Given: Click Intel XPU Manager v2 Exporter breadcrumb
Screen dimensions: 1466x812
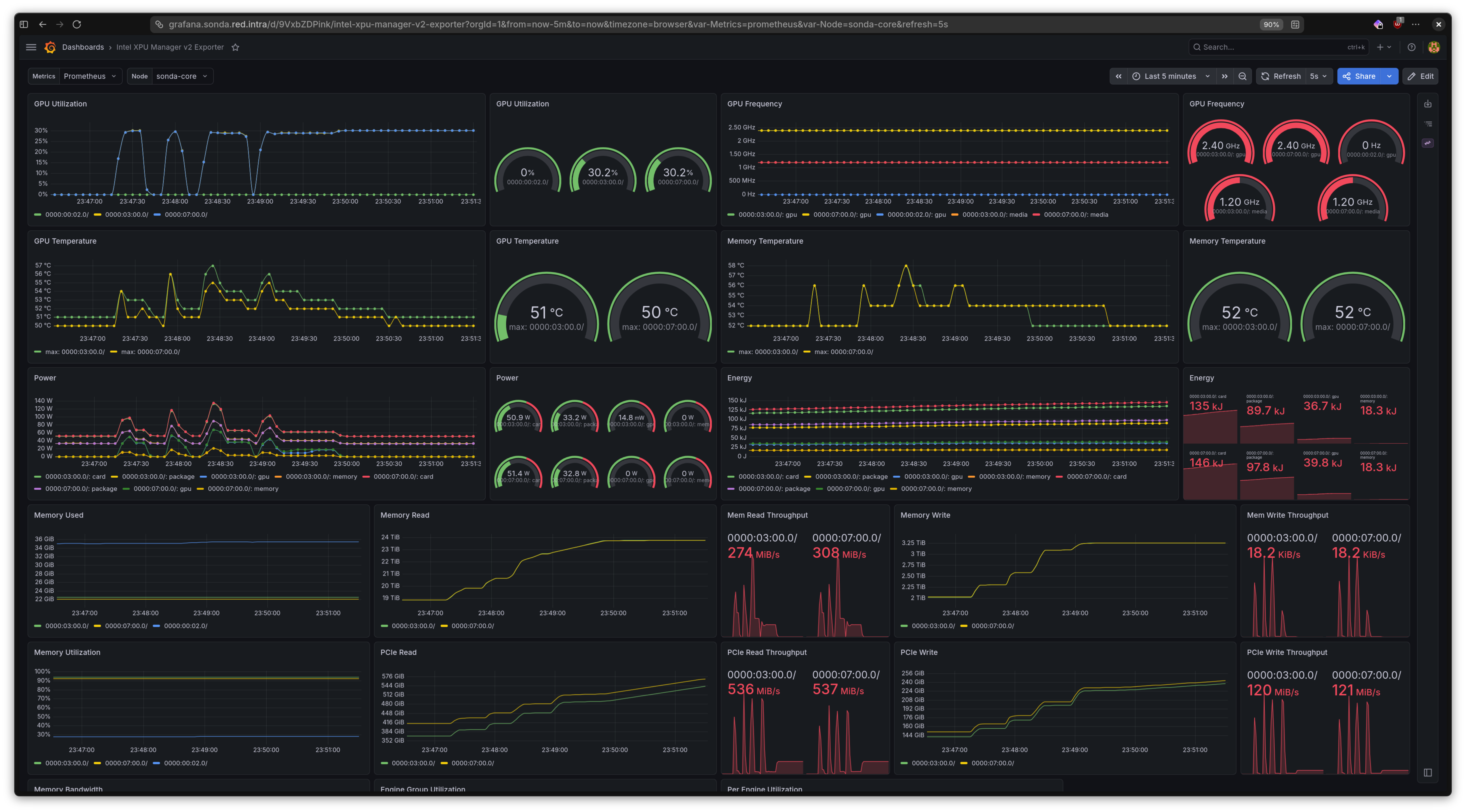Looking at the screenshot, I should click(x=170, y=47).
